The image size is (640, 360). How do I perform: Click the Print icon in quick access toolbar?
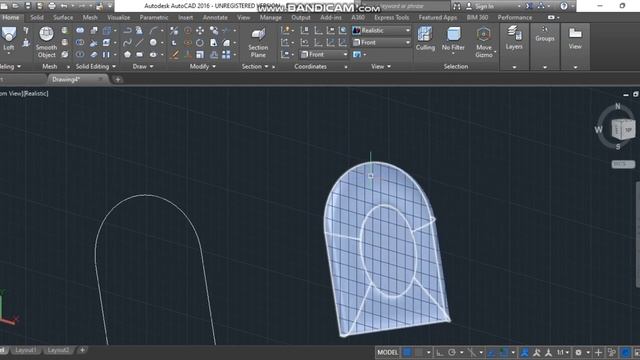(52, 6)
